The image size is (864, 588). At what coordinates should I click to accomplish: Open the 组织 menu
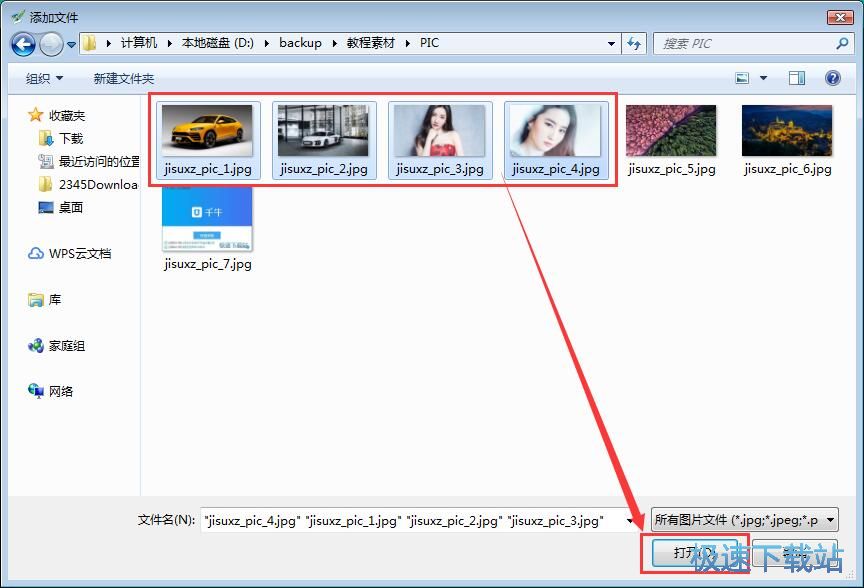coord(44,79)
